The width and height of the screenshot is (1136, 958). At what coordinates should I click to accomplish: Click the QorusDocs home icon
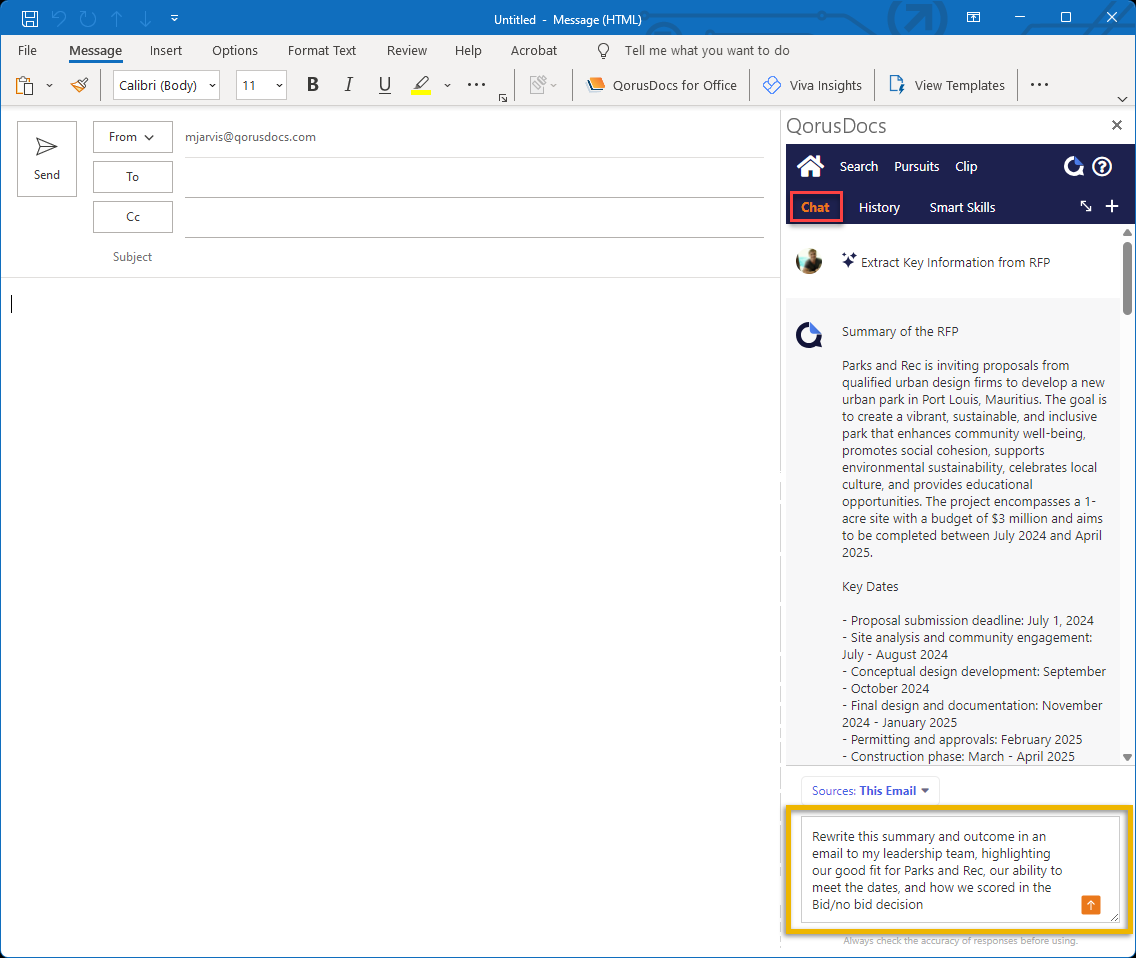[x=810, y=166]
